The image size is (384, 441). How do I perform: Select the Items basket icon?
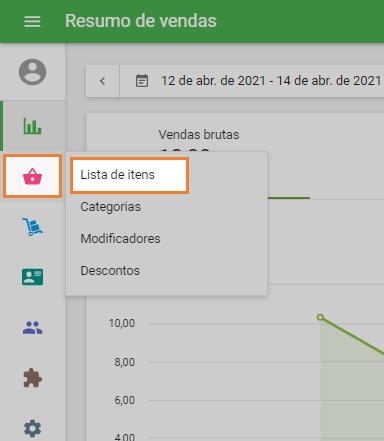32,176
